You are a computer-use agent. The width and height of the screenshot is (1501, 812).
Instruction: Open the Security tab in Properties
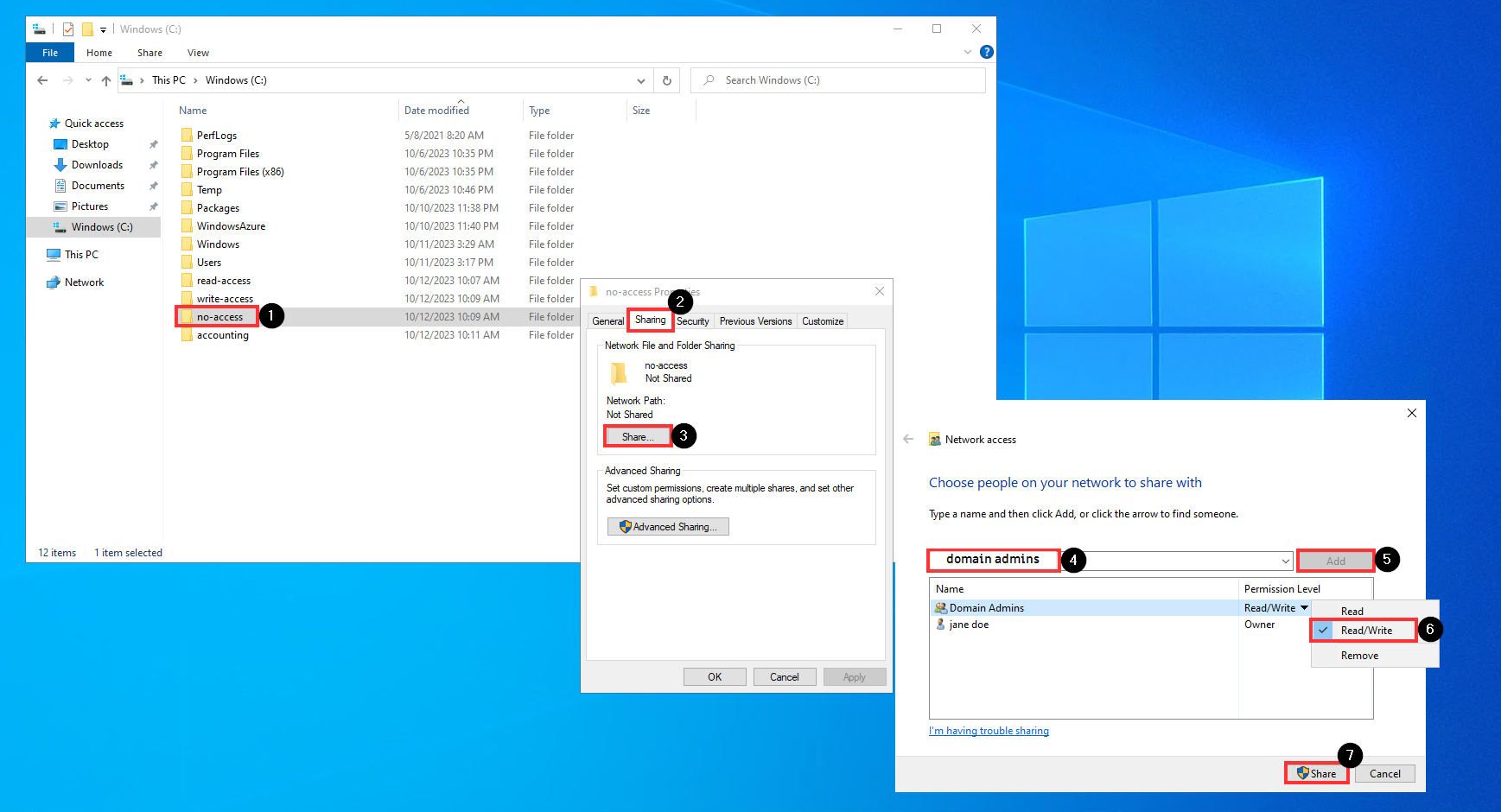pos(693,320)
